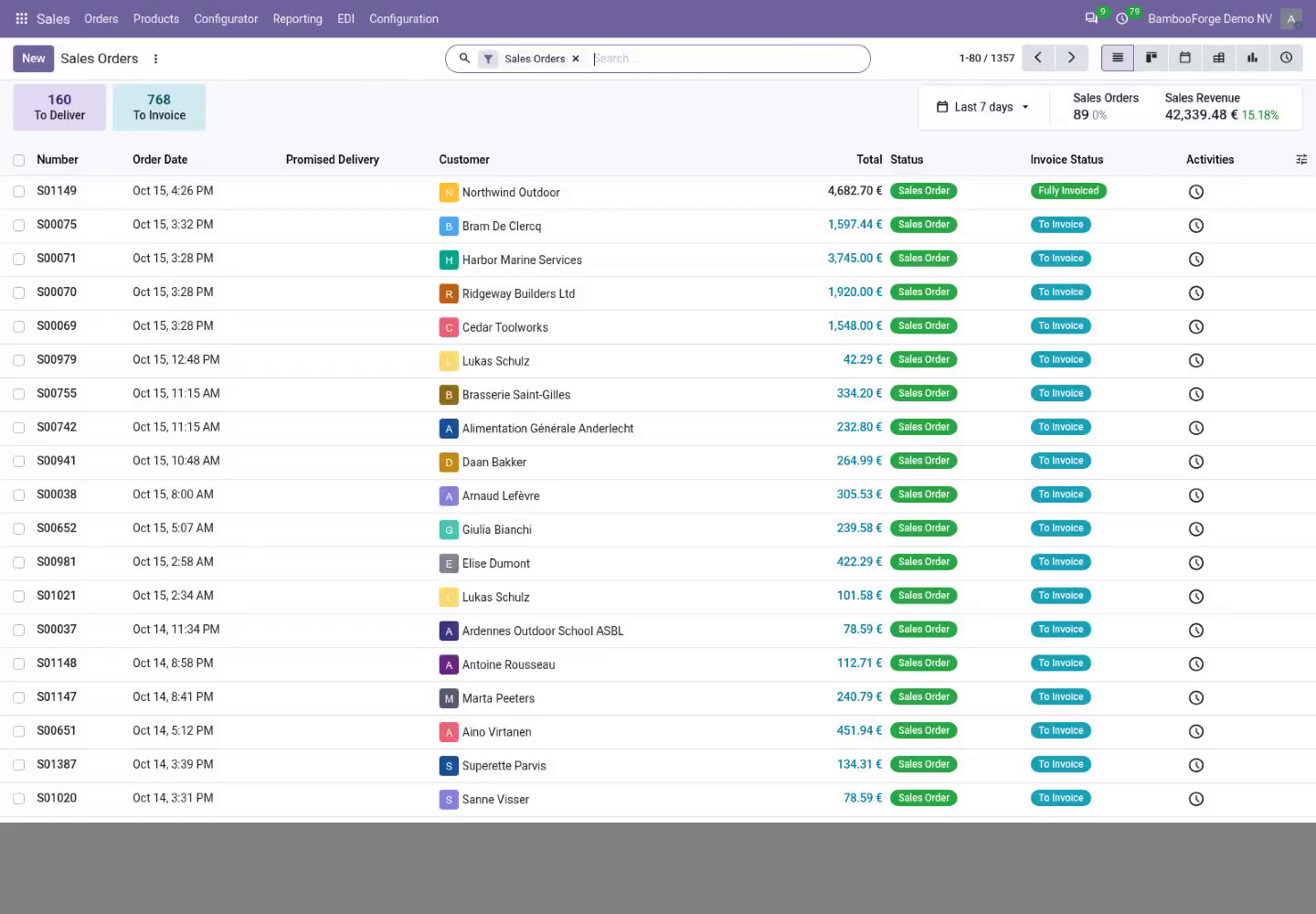Switch to calendar view
Screen dimensions: 1316x914
[1185, 58]
